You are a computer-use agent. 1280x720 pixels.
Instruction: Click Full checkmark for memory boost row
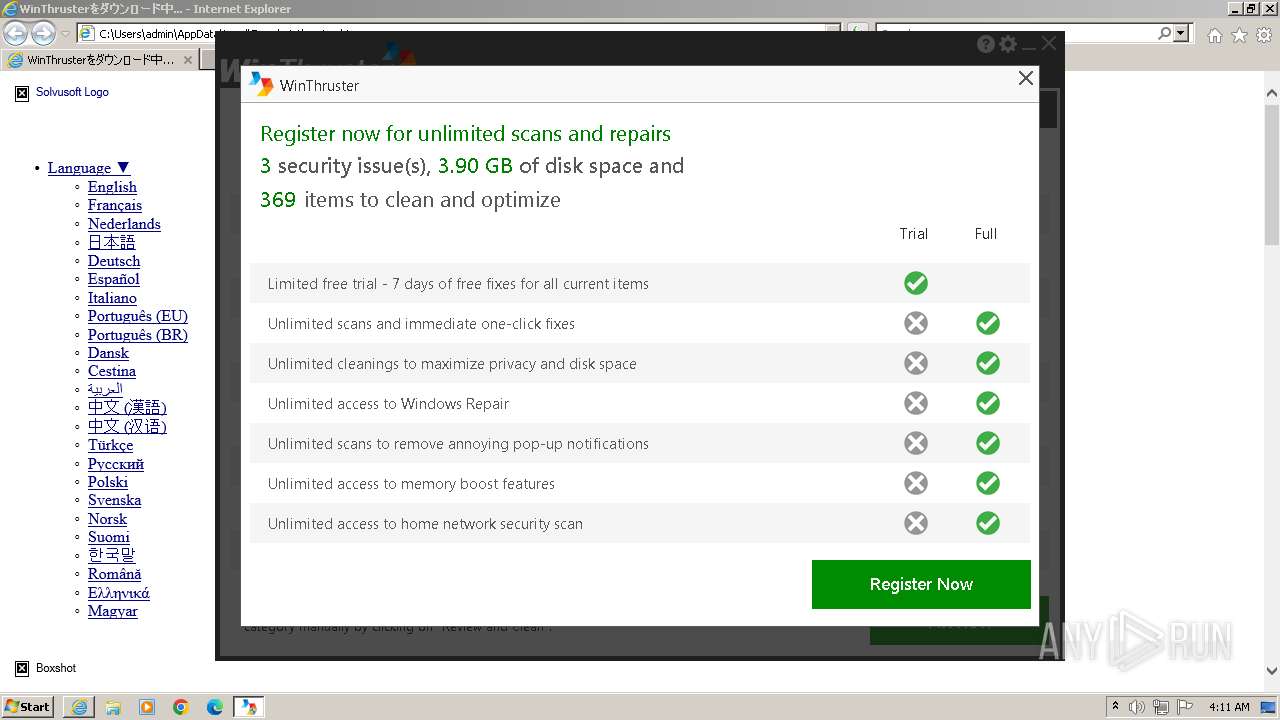point(988,483)
